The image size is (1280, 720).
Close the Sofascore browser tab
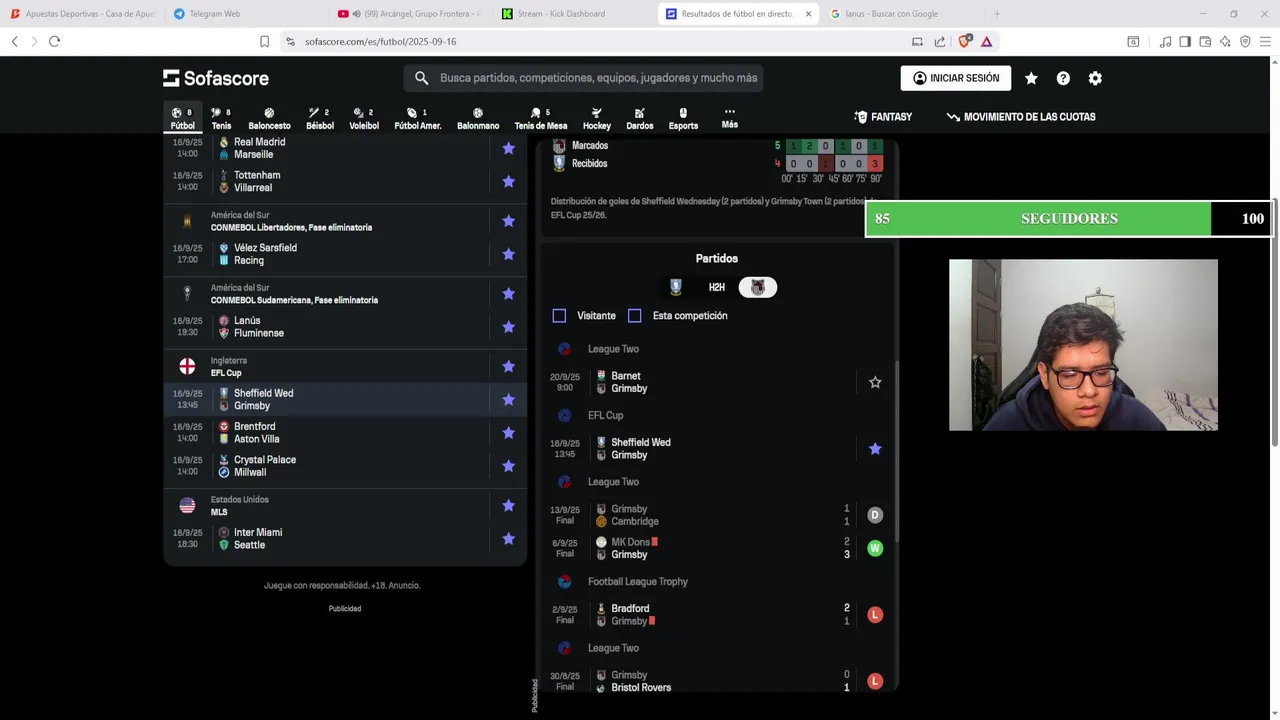click(808, 14)
